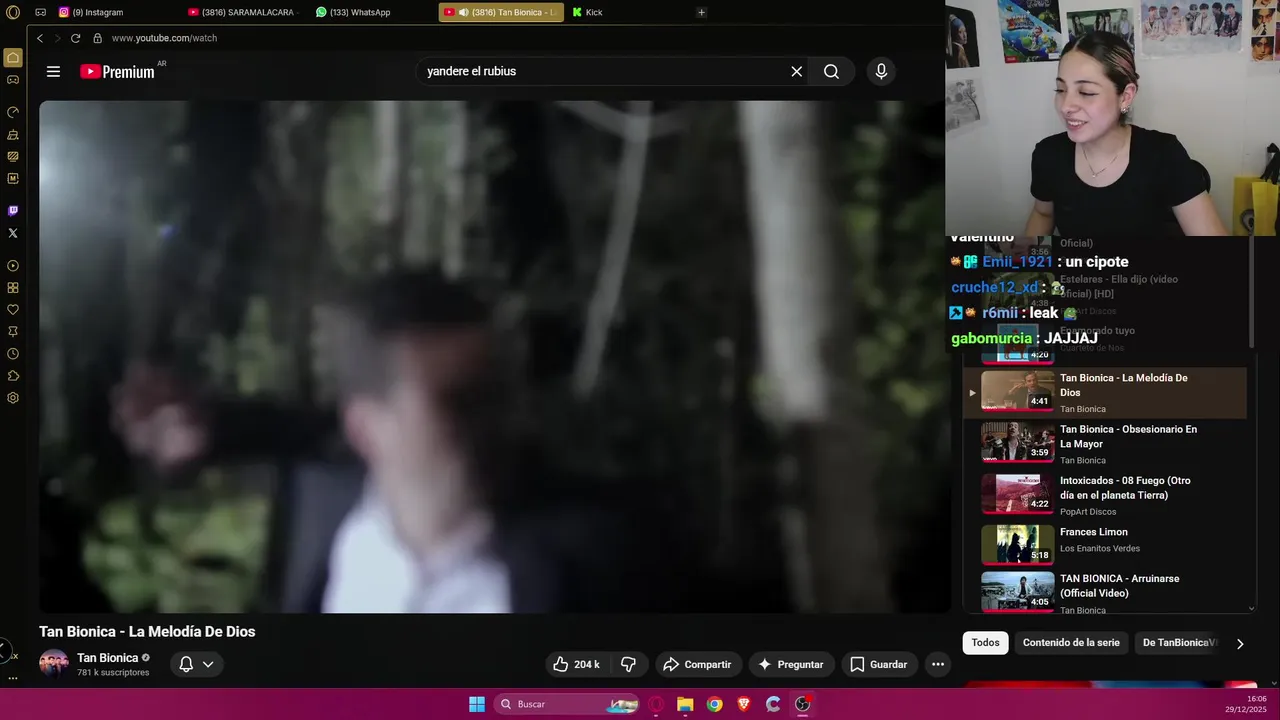This screenshot has height=720, width=1280.
Task: Click the video player area
Action: point(495,357)
